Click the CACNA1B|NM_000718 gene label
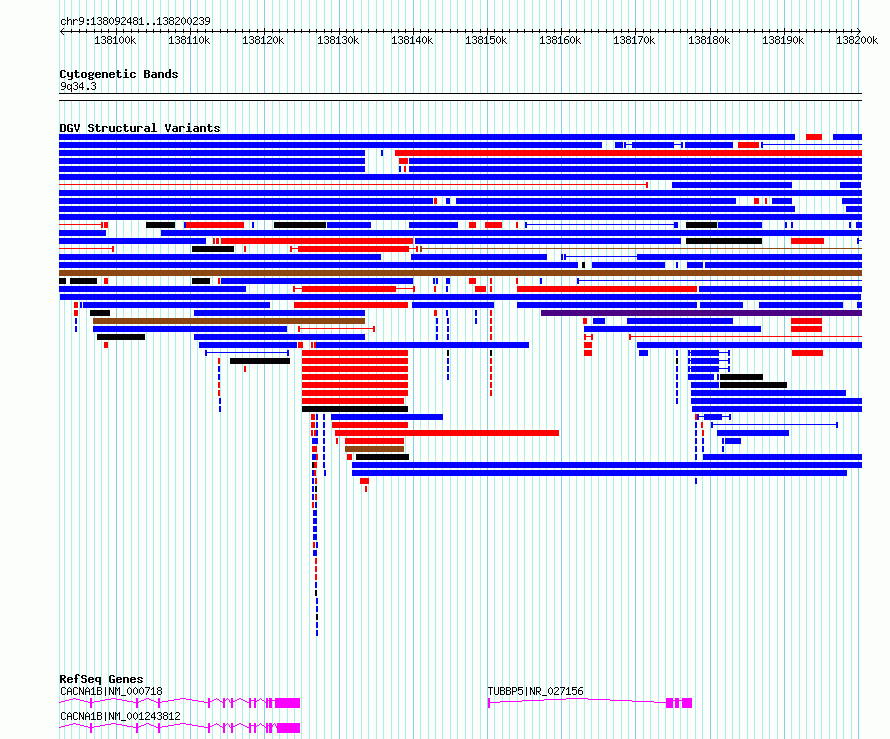The width and height of the screenshot is (890, 739). 111,691
